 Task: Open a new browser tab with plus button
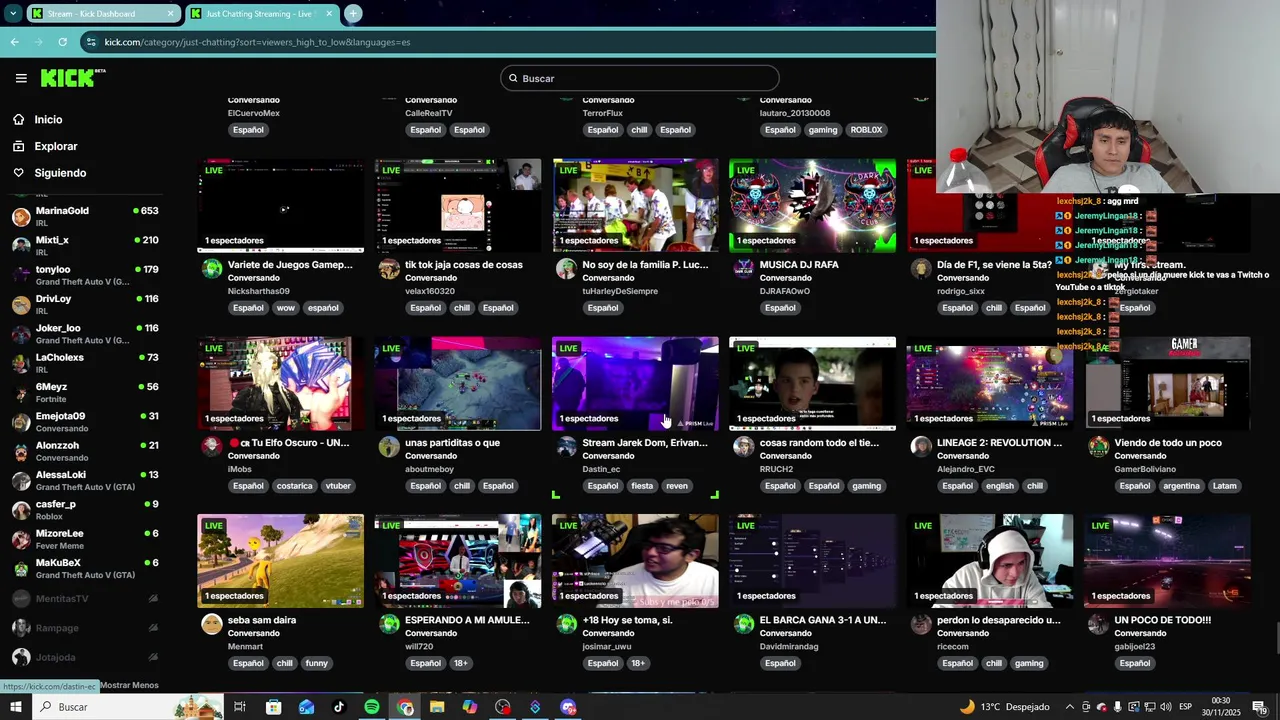pyautogui.click(x=353, y=13)
